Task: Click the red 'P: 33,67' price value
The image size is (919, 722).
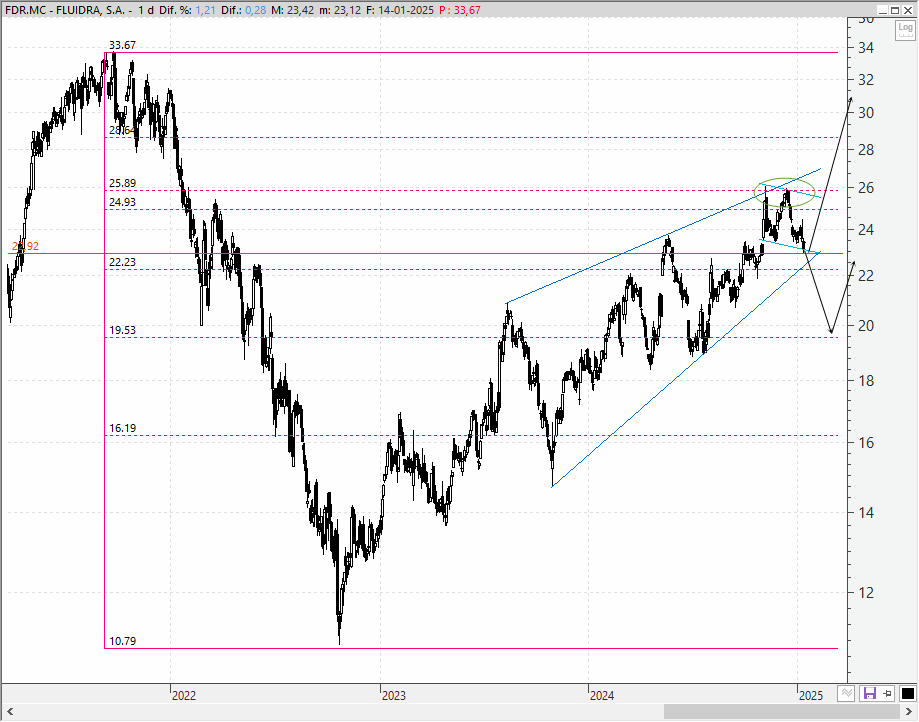Action: pos(460,10)
